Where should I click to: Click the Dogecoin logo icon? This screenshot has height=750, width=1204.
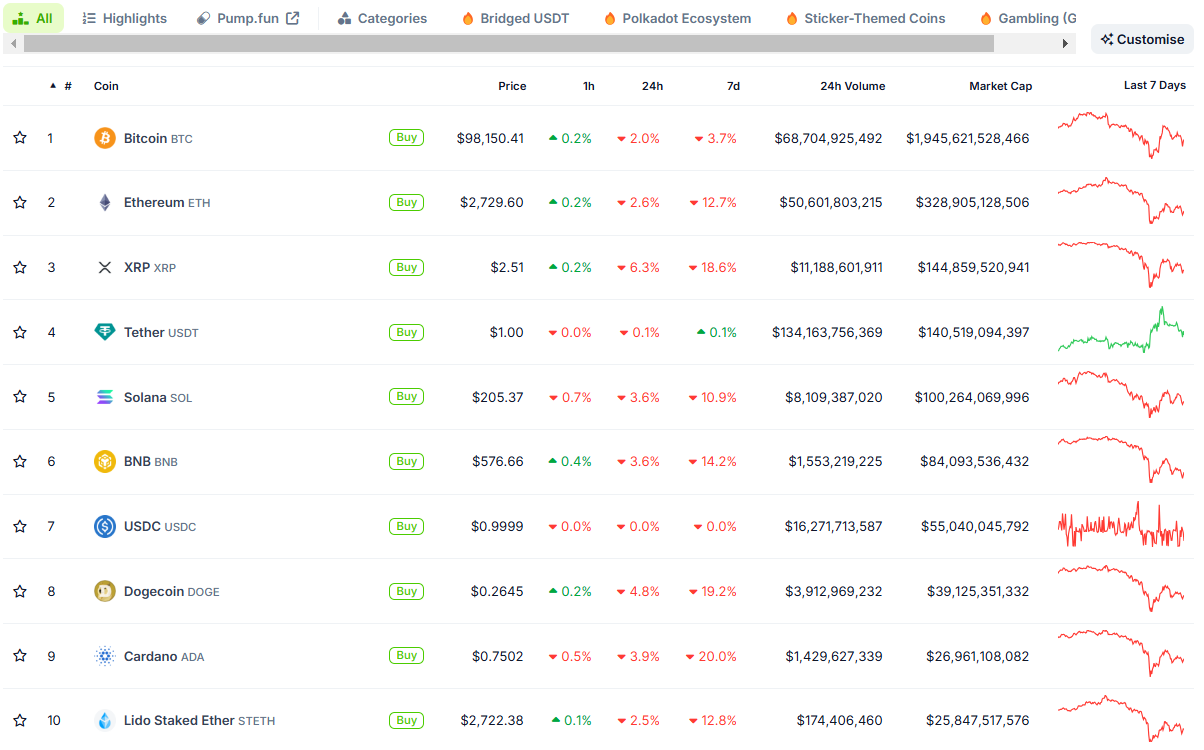coord(105,591)
